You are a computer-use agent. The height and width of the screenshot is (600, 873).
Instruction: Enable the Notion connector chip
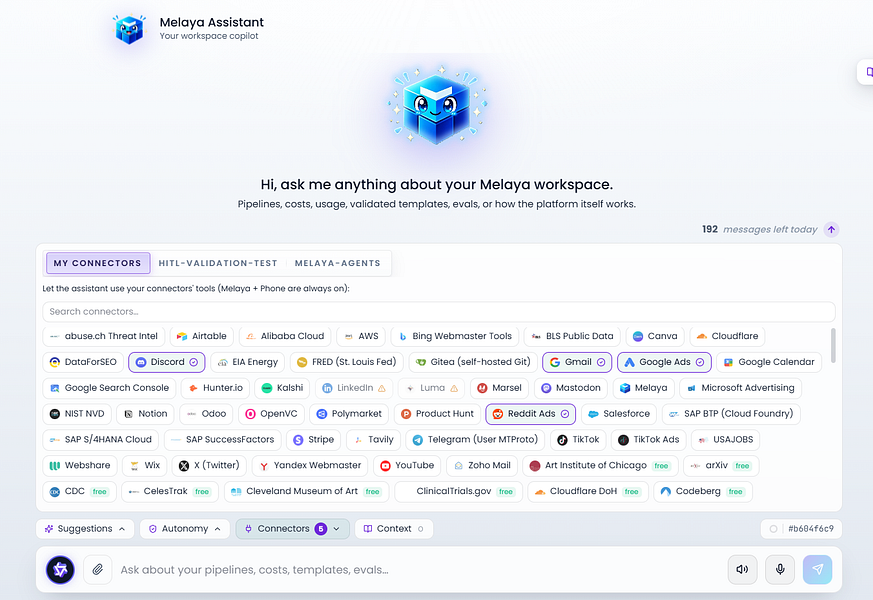click(x=146, y=414)
